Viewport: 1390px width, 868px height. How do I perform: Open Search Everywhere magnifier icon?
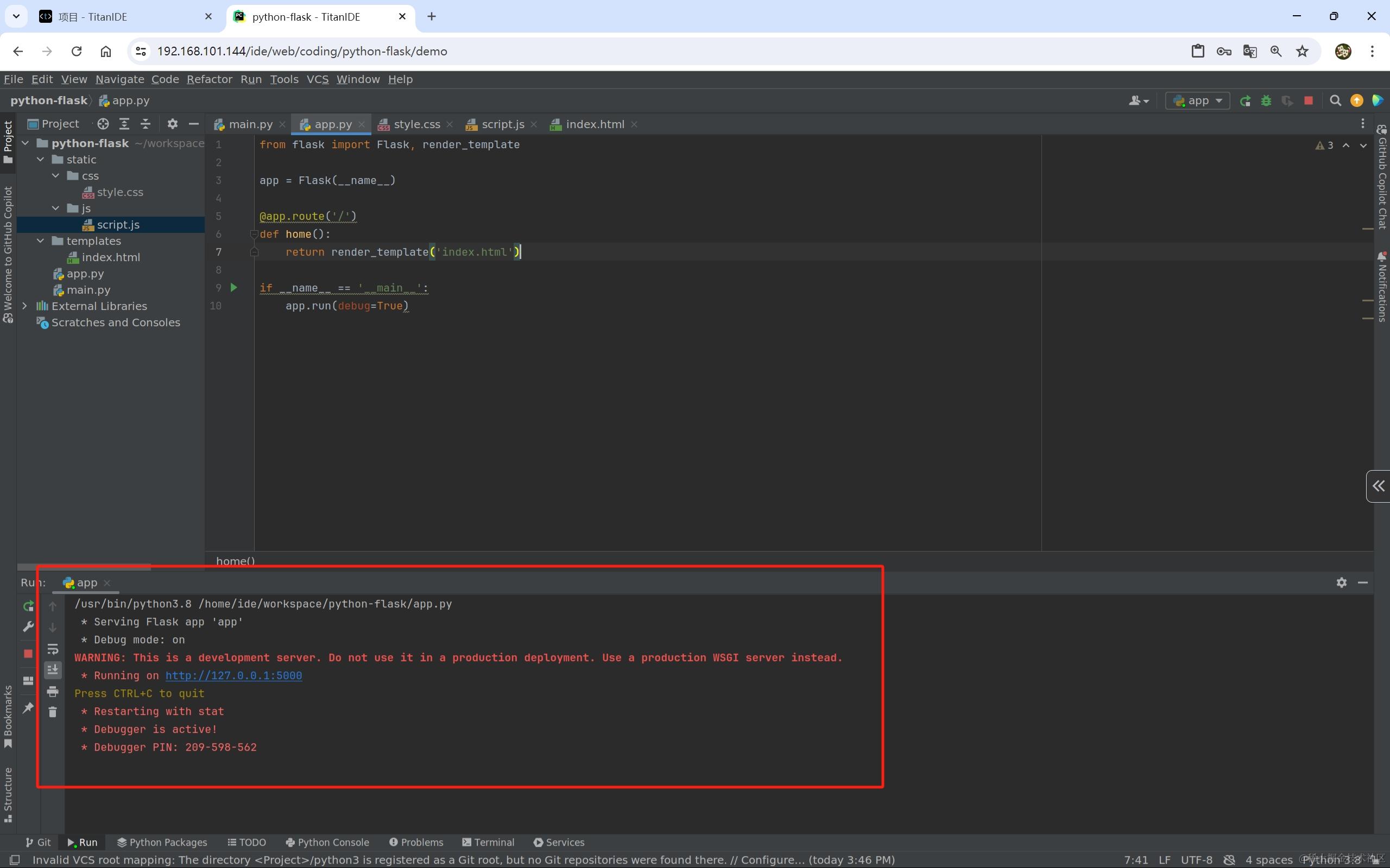pyautogui.click(x=1336, y=101)
